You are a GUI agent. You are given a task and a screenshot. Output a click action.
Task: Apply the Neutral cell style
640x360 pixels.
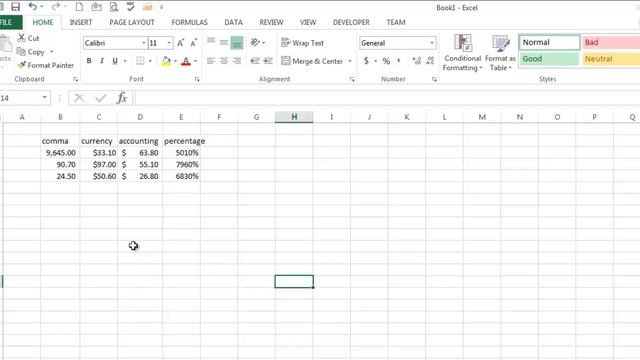point(611,59)
